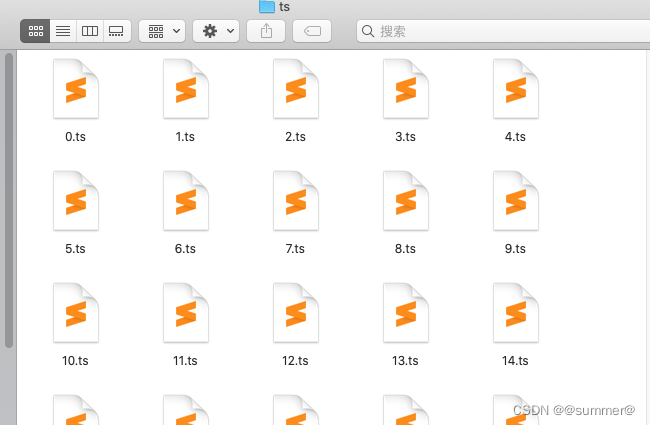Click the file name label 0.ts
Image resolution: width=650 pixels, height=425 pixels.
(x=75, y=136)
